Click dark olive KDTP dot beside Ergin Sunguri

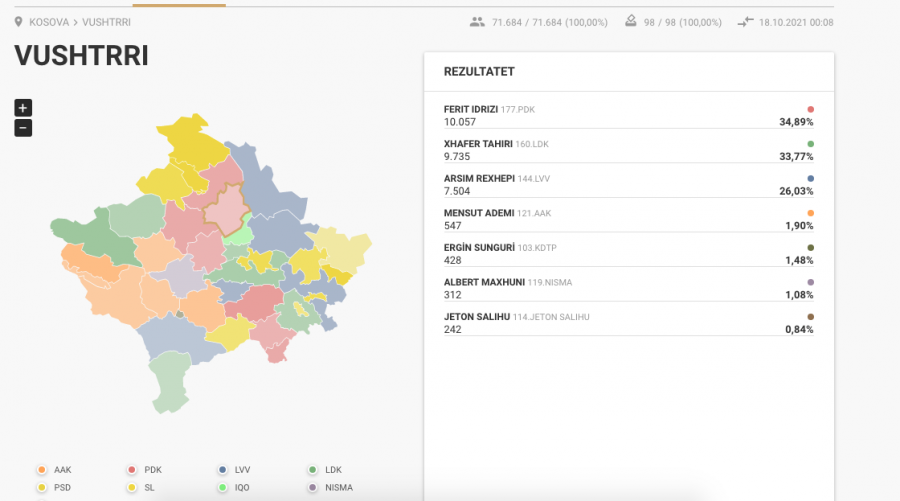click(810, 247)
